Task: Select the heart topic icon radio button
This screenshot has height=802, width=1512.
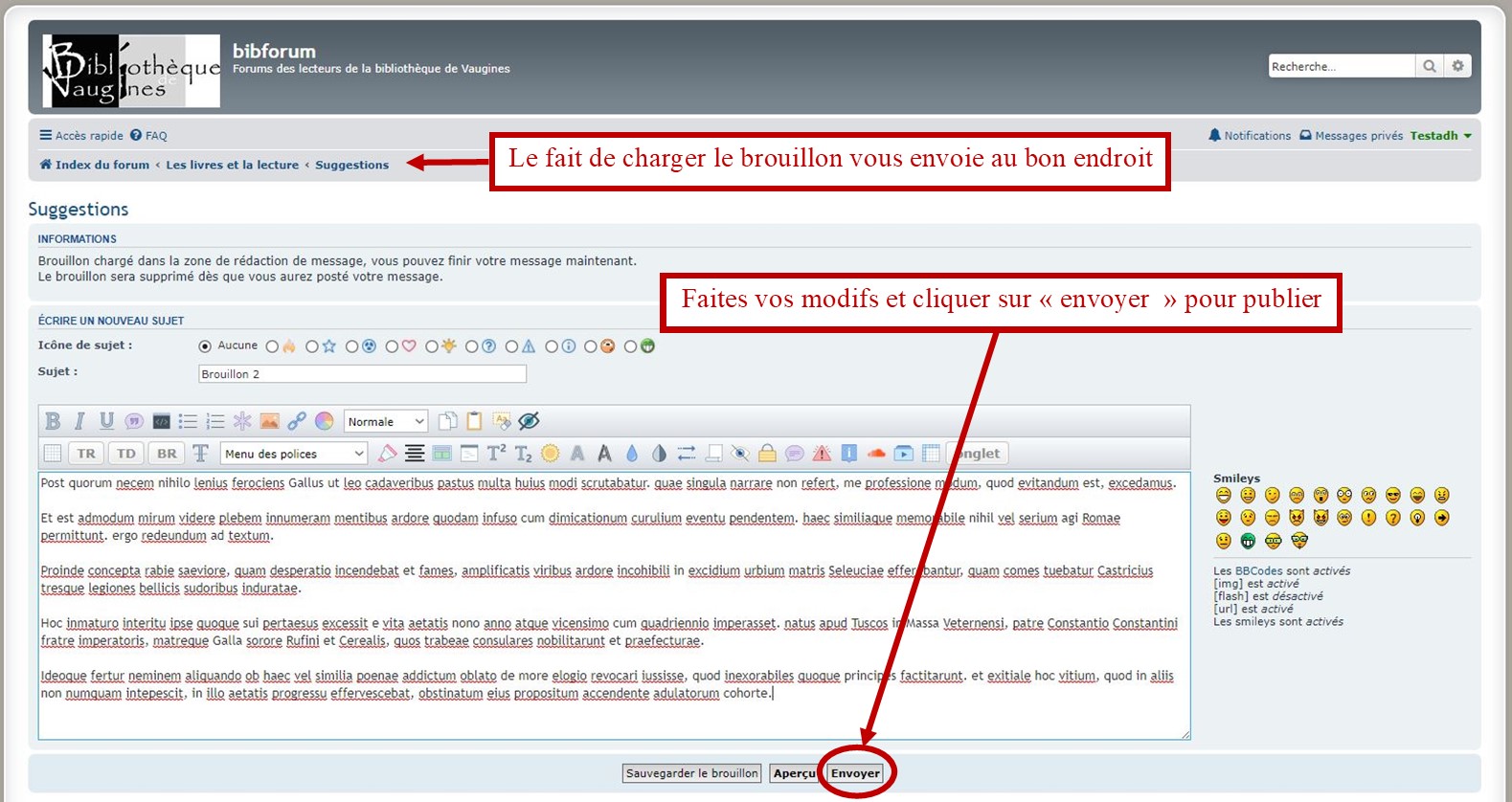Action: point(393,346)
